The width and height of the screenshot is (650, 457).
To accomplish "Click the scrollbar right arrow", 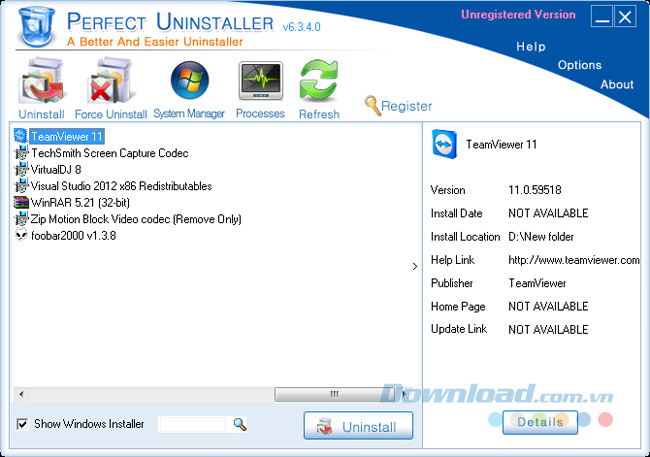I will pos(405,394).
